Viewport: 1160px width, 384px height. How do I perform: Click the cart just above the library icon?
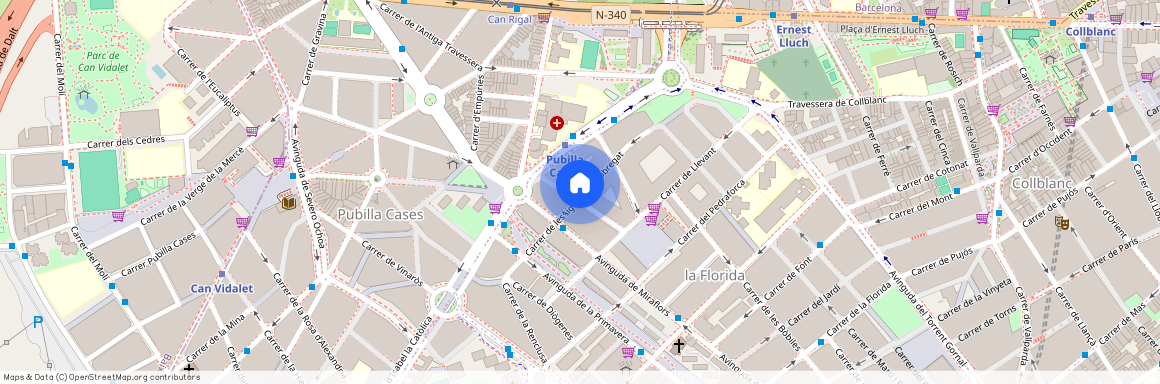[x=279, y=162]
